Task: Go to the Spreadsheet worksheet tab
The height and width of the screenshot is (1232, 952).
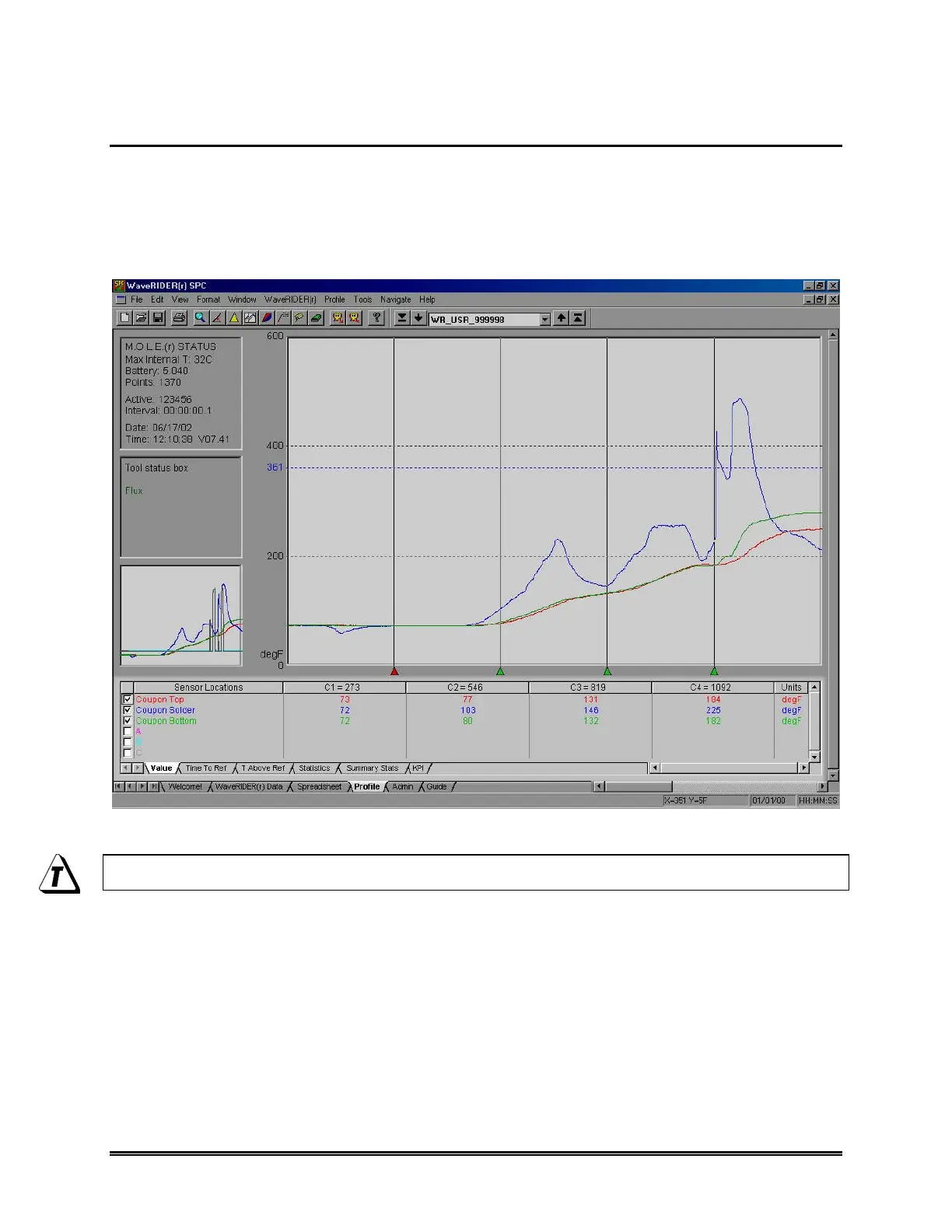Action: point(319,787)
